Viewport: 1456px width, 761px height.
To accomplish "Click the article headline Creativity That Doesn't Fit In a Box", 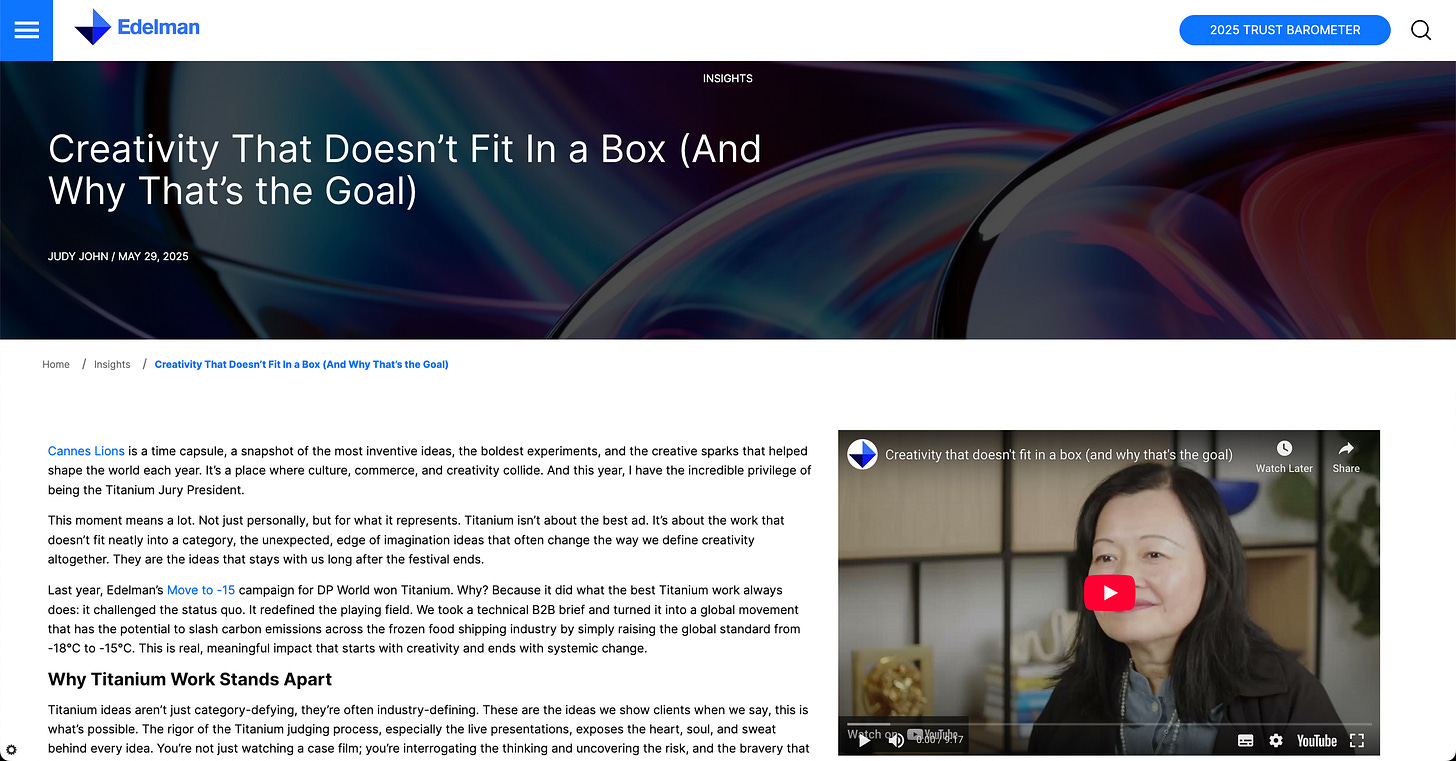I will 405,169.
